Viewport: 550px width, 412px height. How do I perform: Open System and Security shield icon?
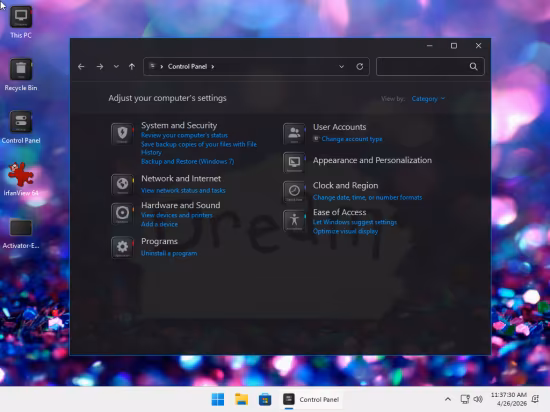click(122, 134)
